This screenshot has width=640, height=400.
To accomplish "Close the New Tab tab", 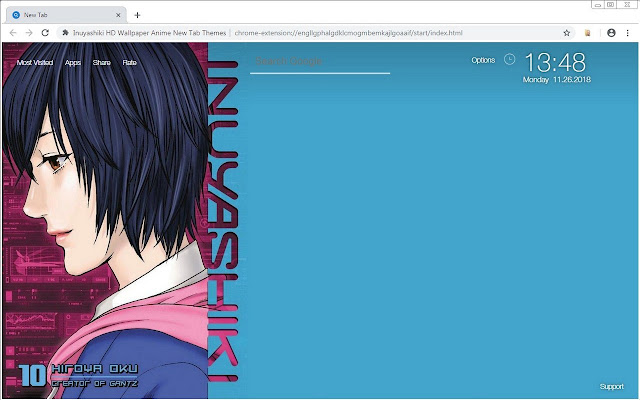I will tap(118, 15).
